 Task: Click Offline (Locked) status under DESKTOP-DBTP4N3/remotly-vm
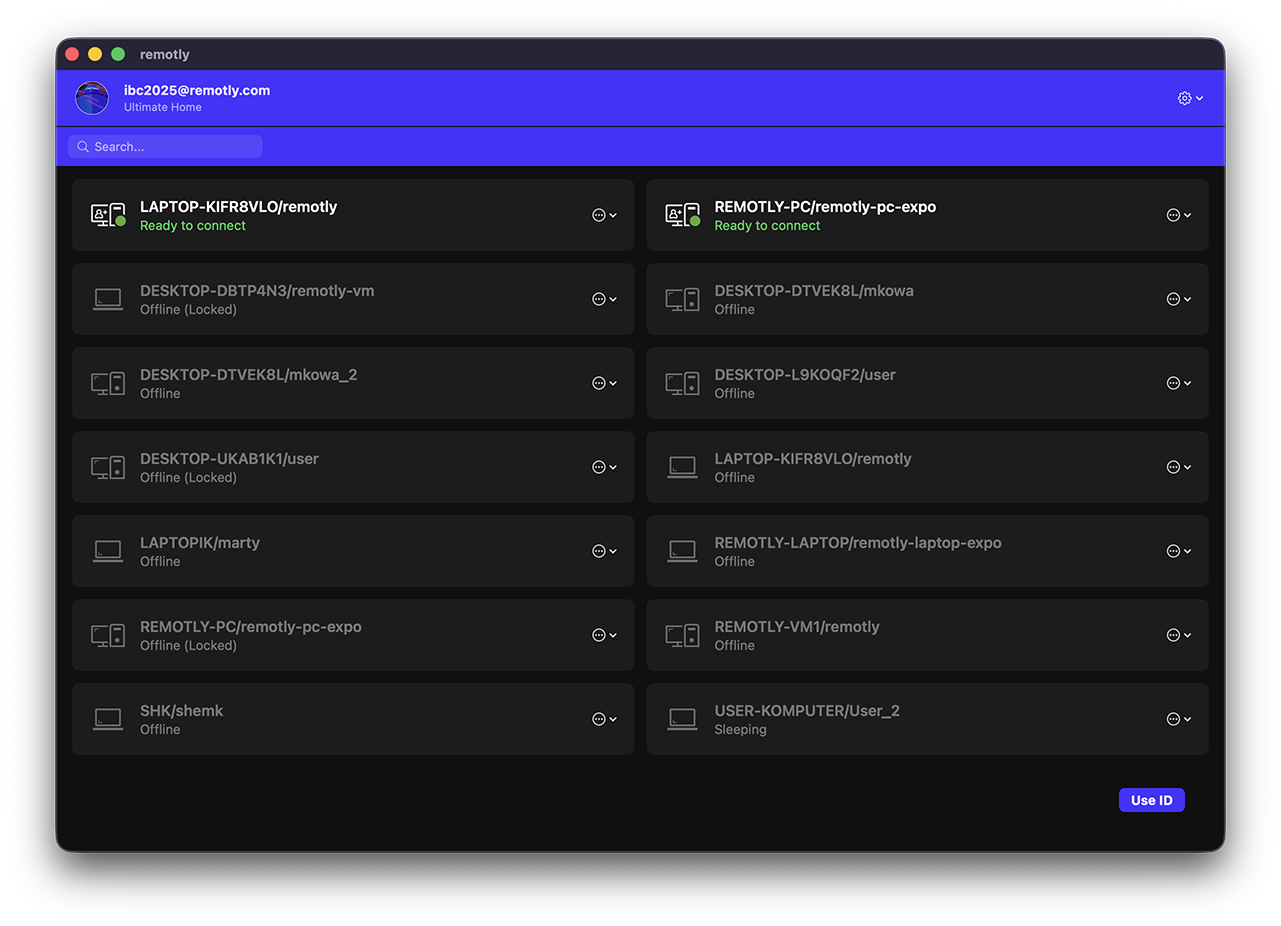pyautogui.click(x=188, y=310)
